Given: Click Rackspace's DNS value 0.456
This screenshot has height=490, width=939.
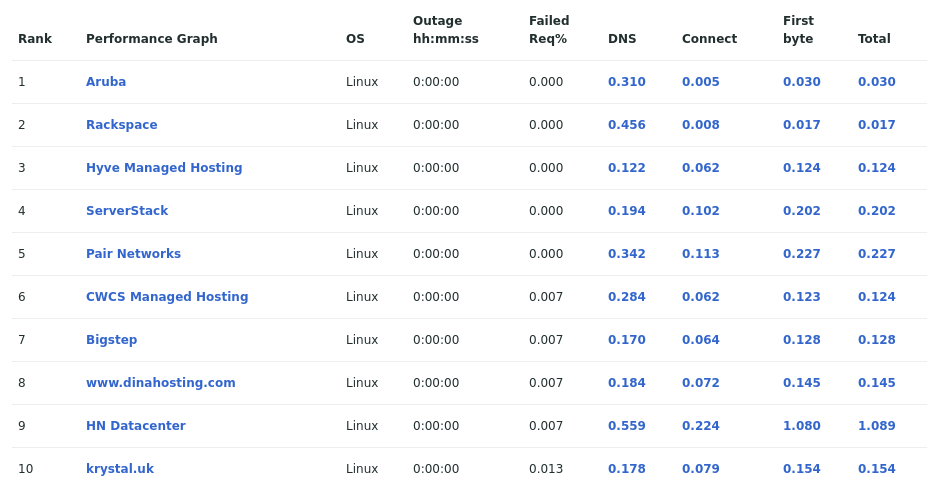Looking at the screenshot, I should point(626,125).
